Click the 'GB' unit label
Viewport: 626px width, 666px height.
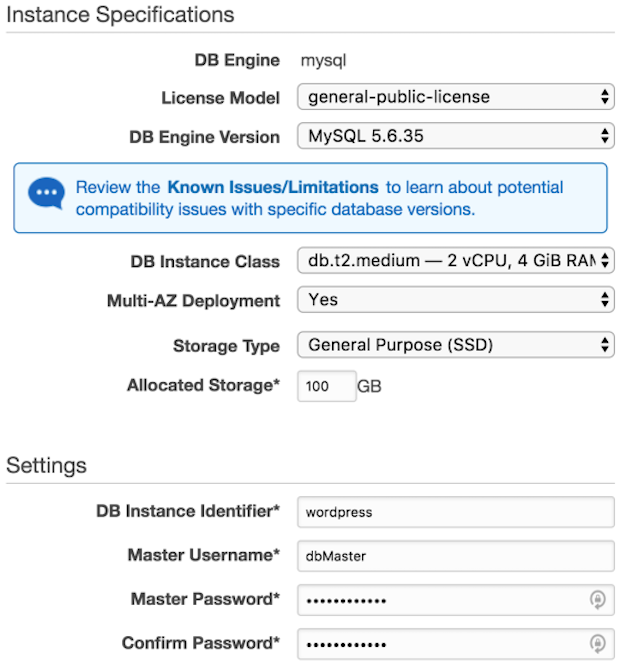(369, 387)
